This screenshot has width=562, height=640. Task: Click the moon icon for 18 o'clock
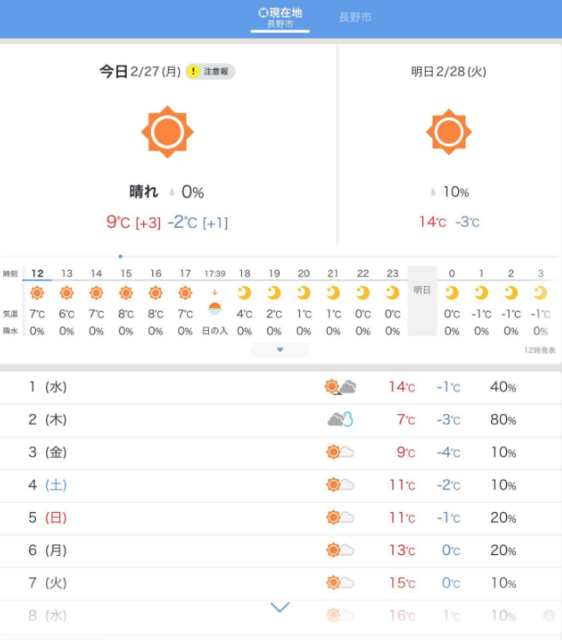pyautogui.click(x=244, y=293)
